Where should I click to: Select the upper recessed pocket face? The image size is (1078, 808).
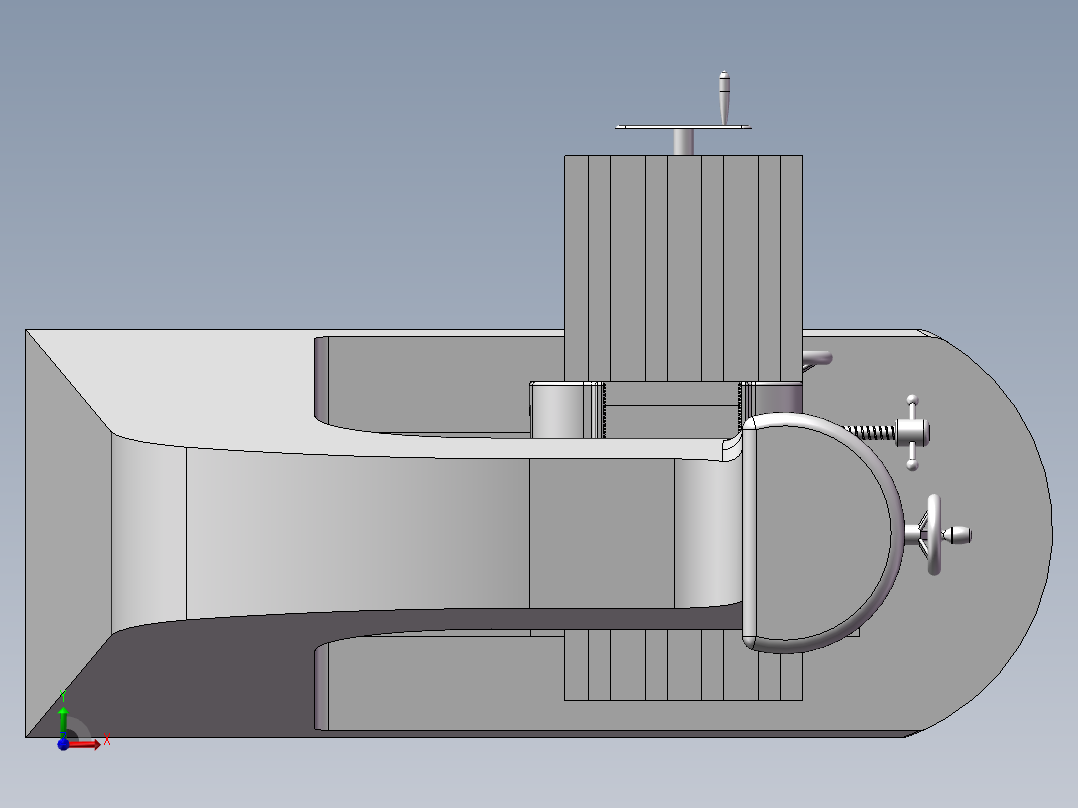pyautogui.click(x=440, y=384)
